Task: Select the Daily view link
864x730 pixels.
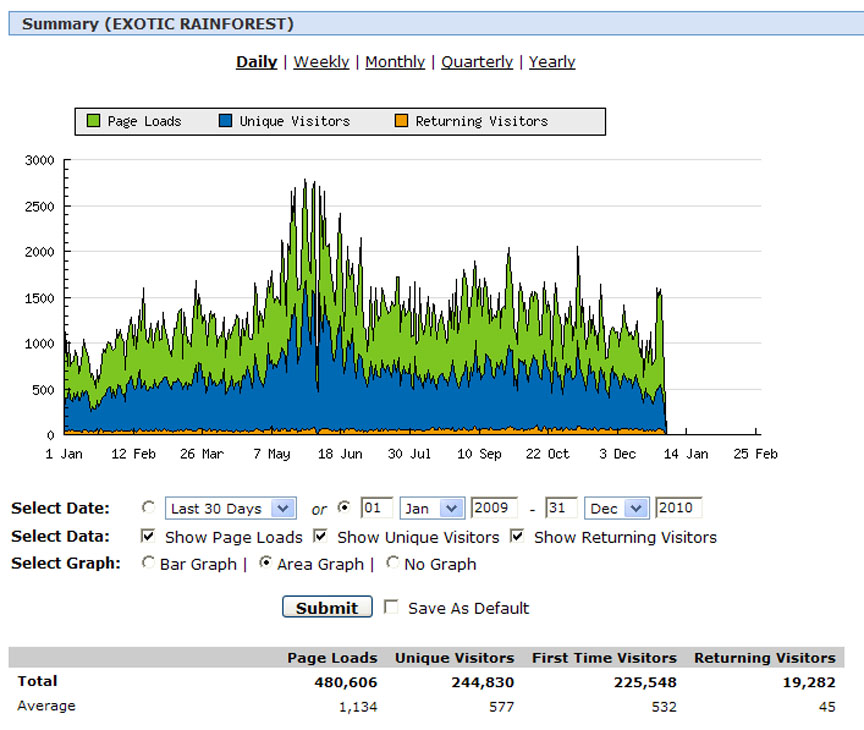Action: coord(256,62)
